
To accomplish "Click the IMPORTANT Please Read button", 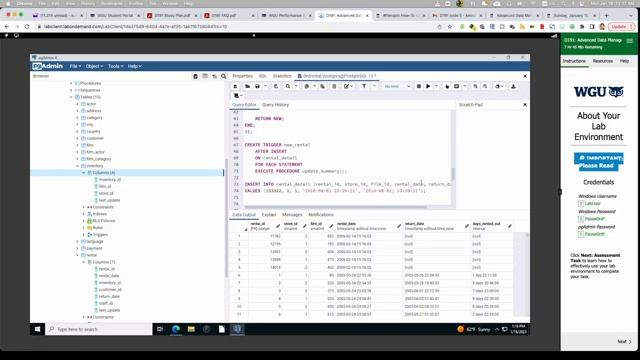I will pos(598,162).
